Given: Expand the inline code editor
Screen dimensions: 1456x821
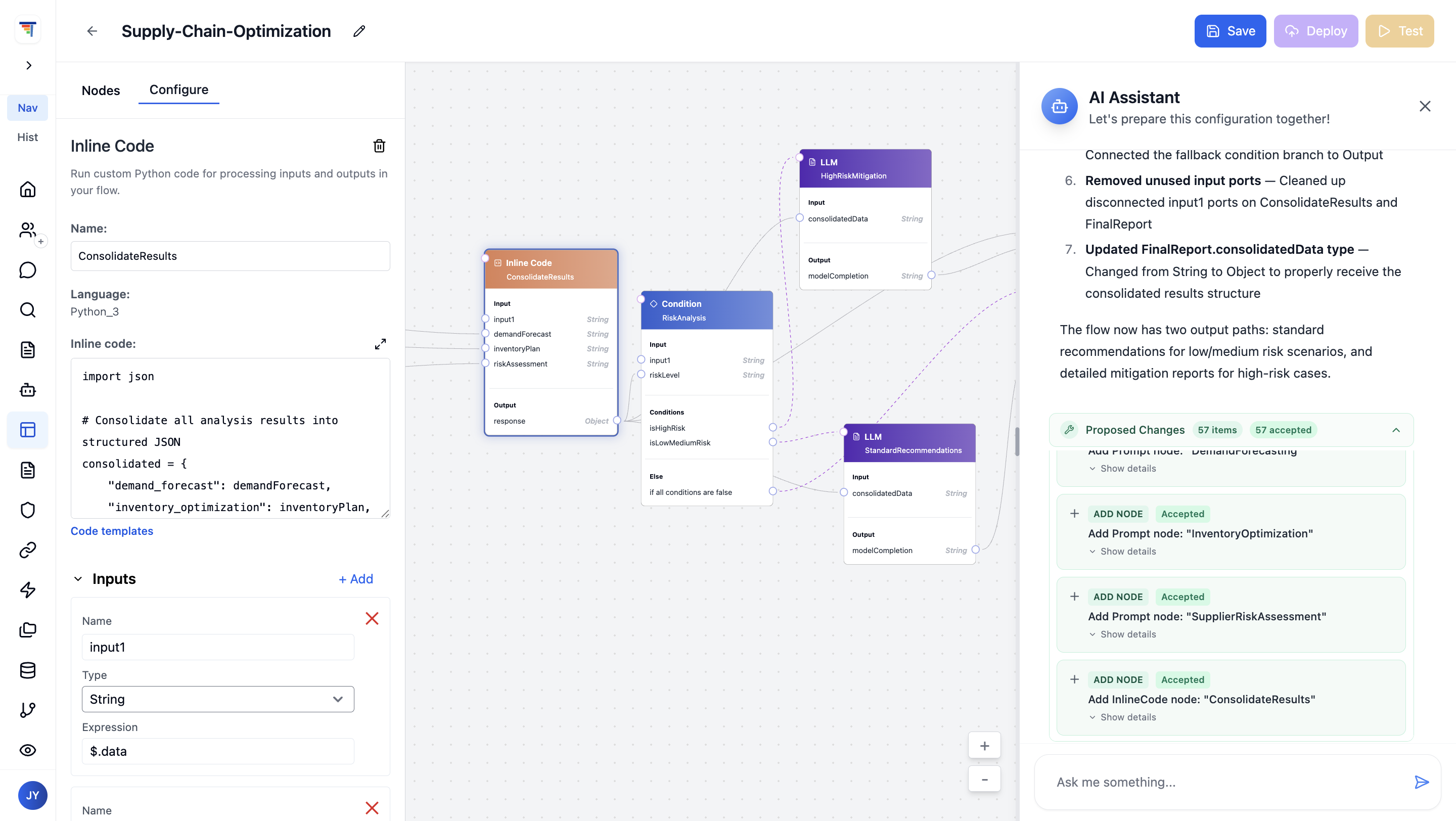Looking at the screenshot, I should click(x=380, y=344).
